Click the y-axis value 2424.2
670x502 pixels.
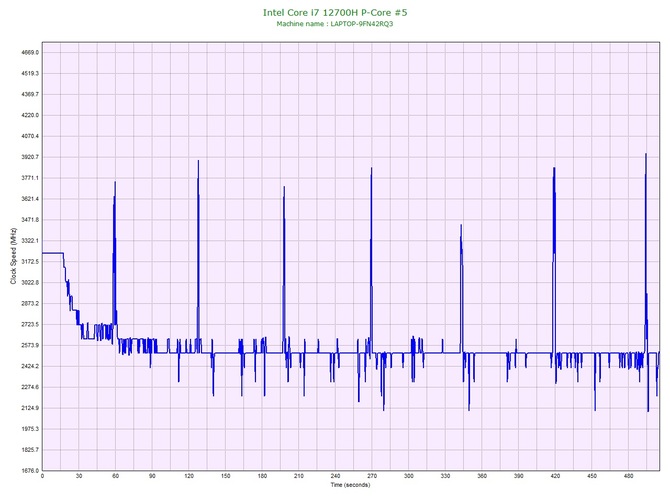(x=30, y=367)
